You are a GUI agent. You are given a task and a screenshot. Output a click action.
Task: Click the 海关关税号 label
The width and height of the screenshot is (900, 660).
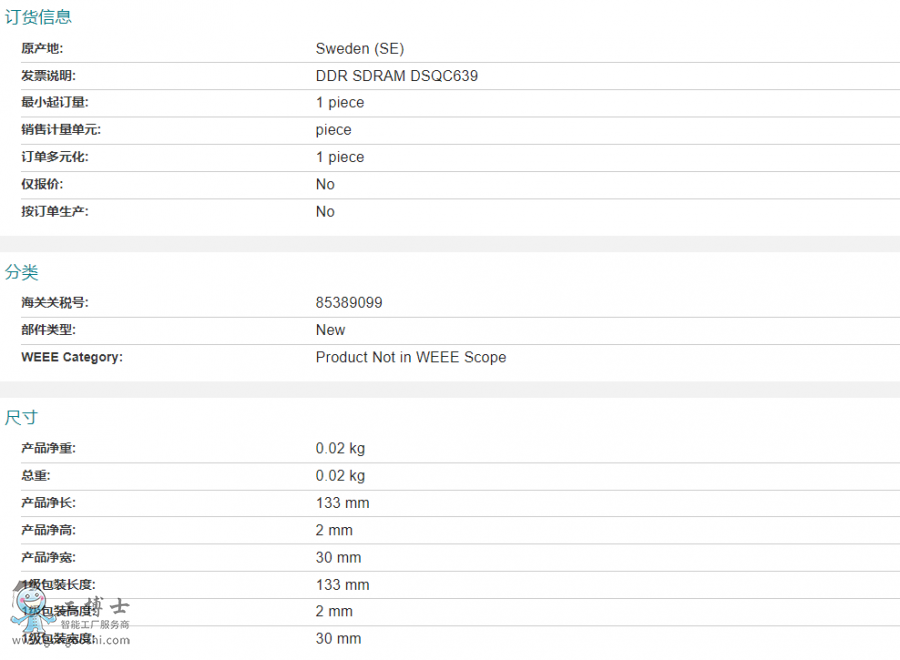point(55,303)
